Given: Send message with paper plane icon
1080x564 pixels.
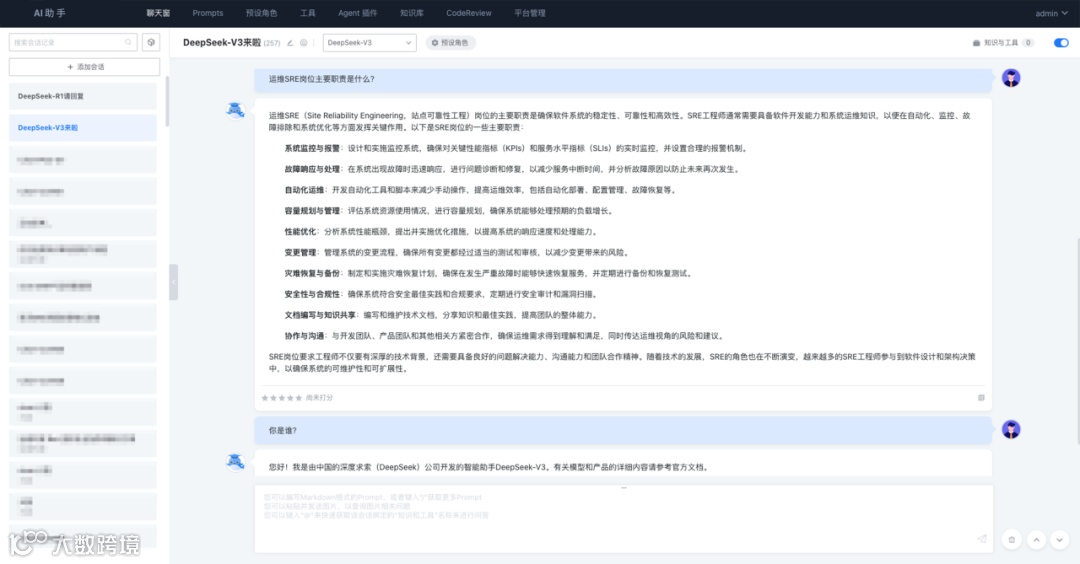Looking at the screenshot, I should pyautogui.click(x=982, y=539).
